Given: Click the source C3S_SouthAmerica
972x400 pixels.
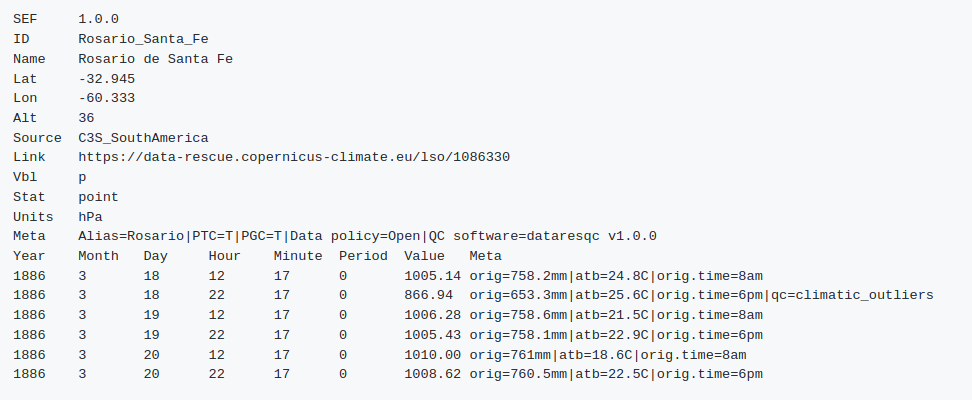Looking at the screenshot, I should click(143, 138).
